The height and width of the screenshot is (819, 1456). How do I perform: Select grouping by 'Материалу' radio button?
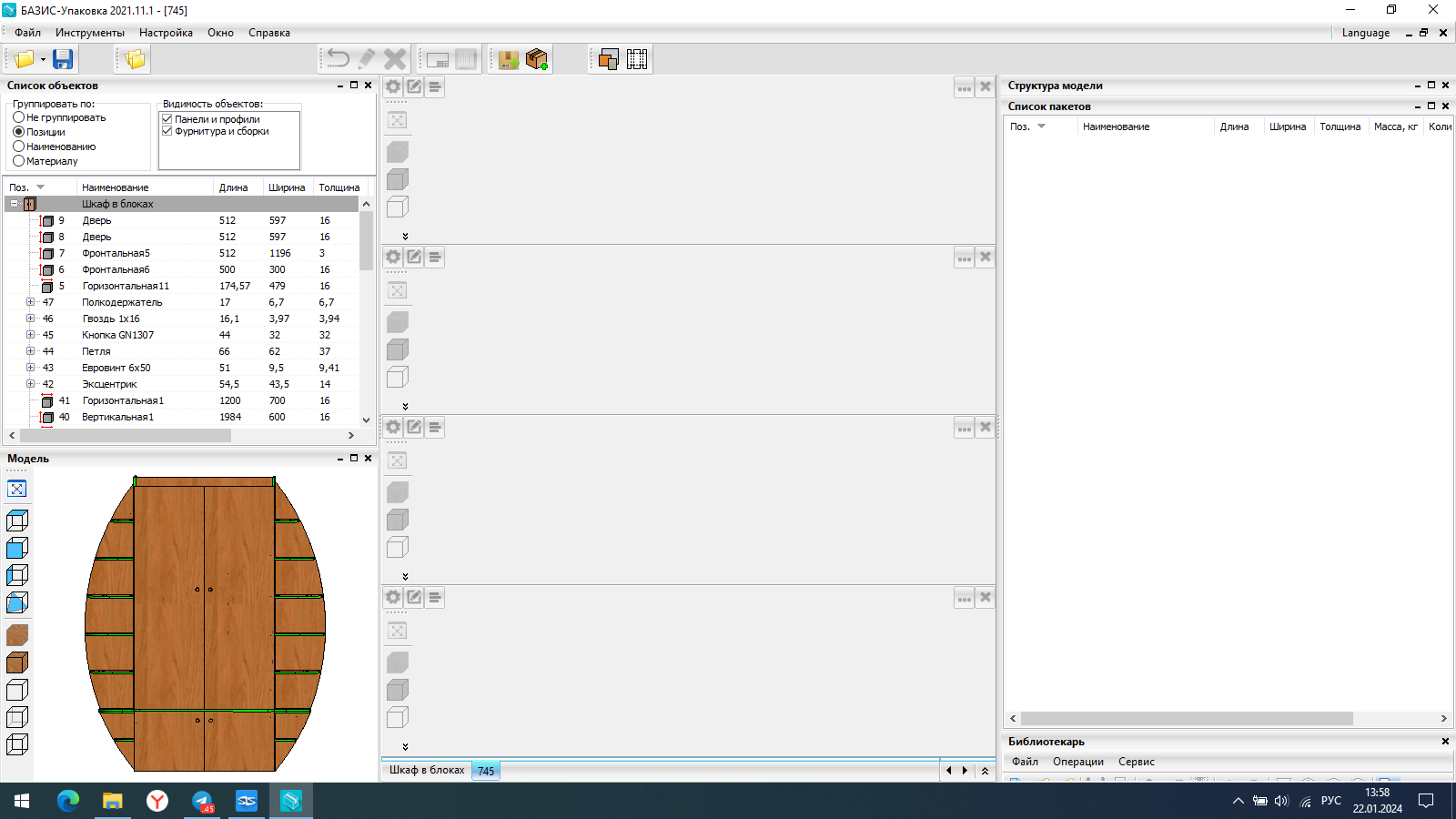19,161
